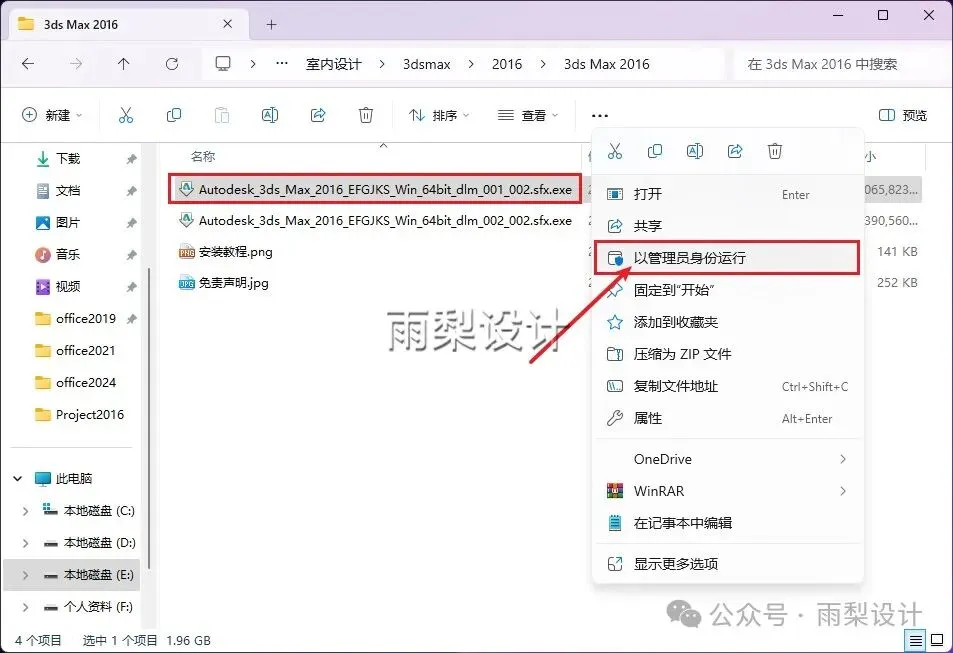Screen dimensions: 953x653
Task: Open 图片 in the sidebar
Action: [68, 223]
